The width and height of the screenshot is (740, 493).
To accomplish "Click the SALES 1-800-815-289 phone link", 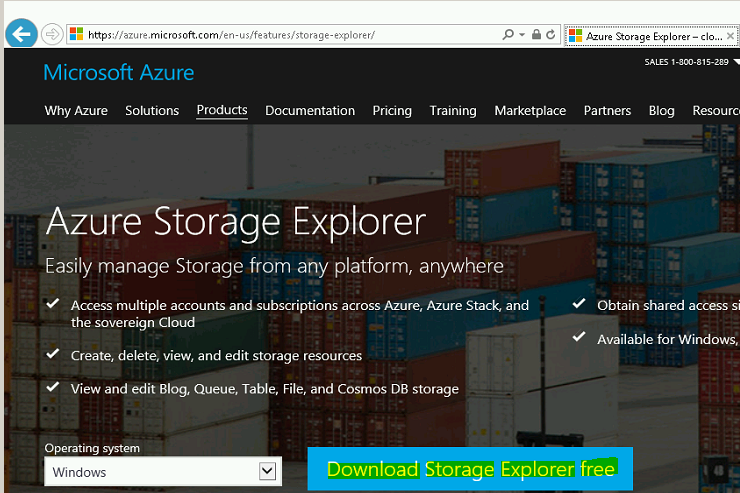I will tap(686, 62).
